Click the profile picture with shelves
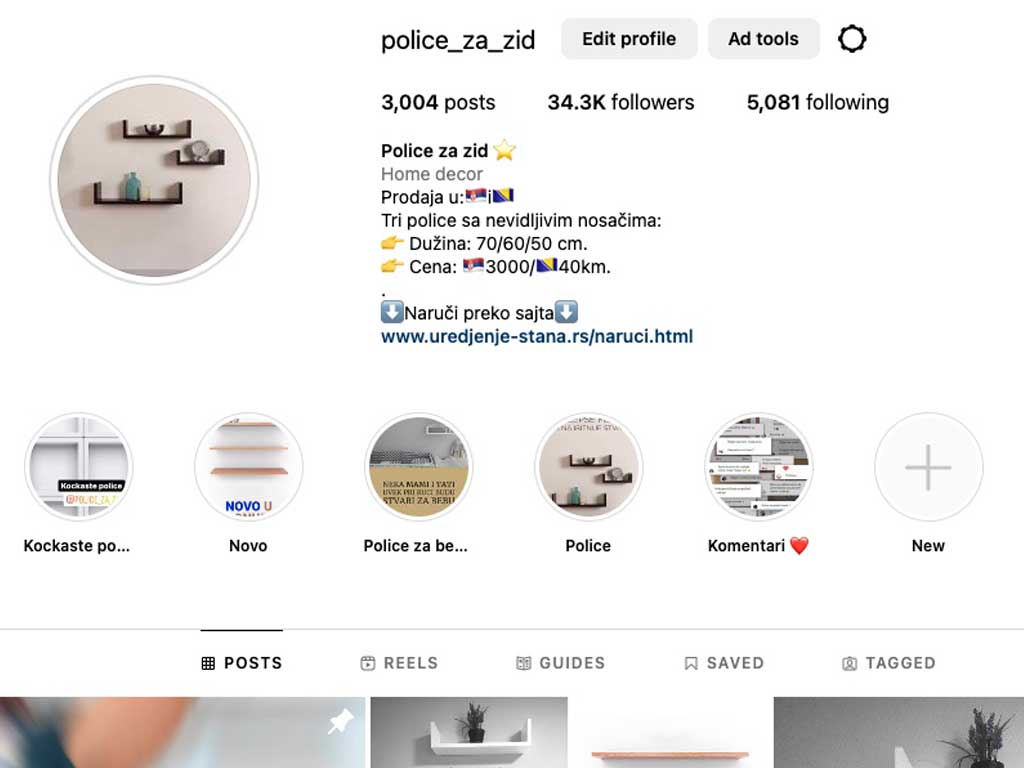 [154, 180]
